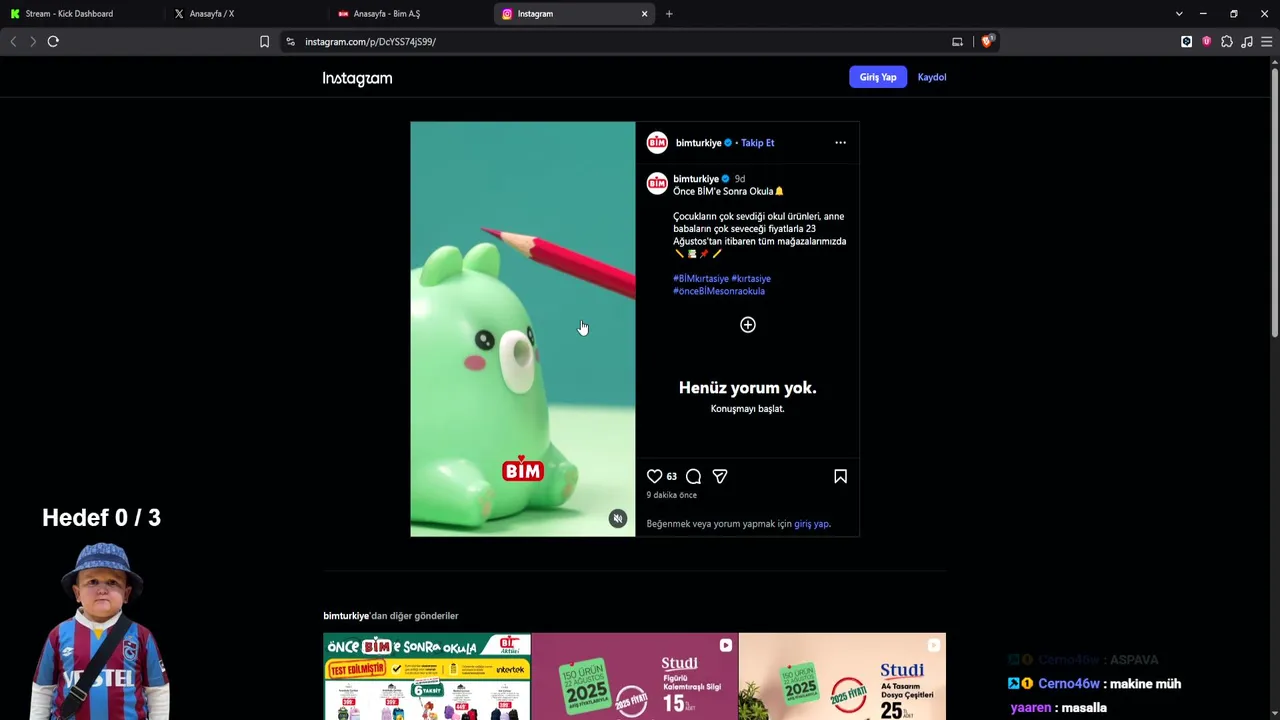Open the Studi 'A4 Tasarım Dosya Çeşitleri' thumbnail
Screen dimensions: 1280x720
click(x=842, y=677)
